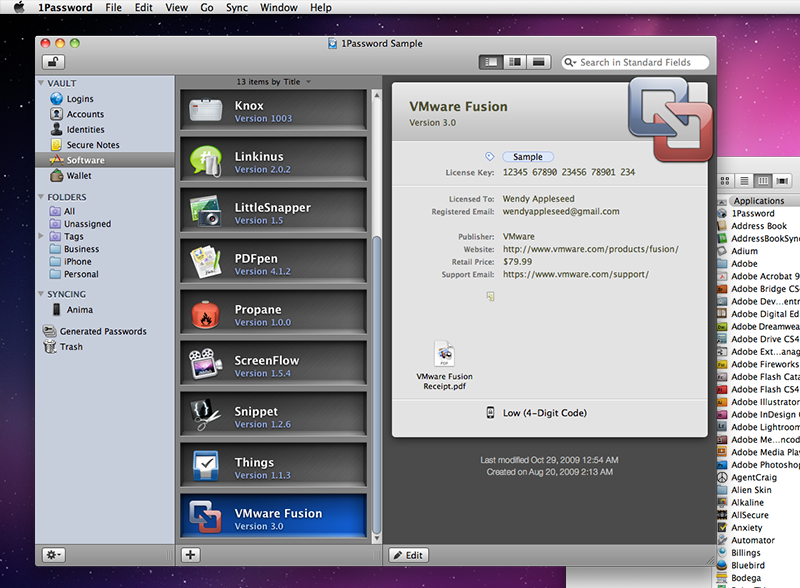Image resolution: width=800 pixels, height=588 pixels.
Task: Select the LittleSnapper entry
Action: point(273,212)
